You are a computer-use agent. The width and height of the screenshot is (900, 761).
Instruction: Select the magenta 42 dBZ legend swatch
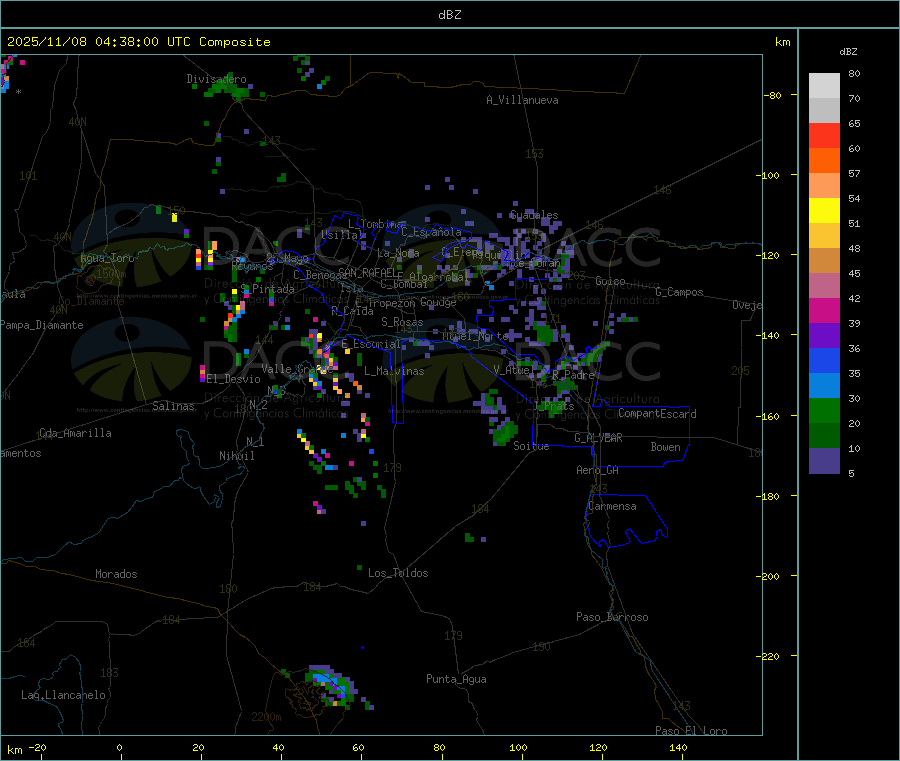click(824, 310)
